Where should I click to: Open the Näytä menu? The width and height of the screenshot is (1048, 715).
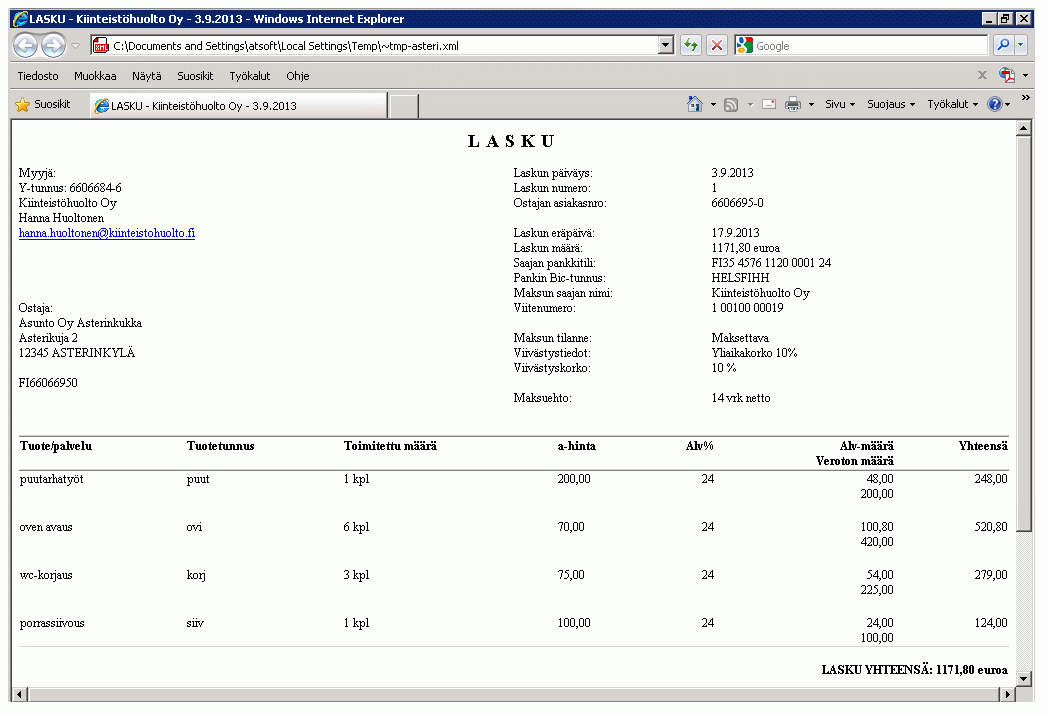coord(146,76)
